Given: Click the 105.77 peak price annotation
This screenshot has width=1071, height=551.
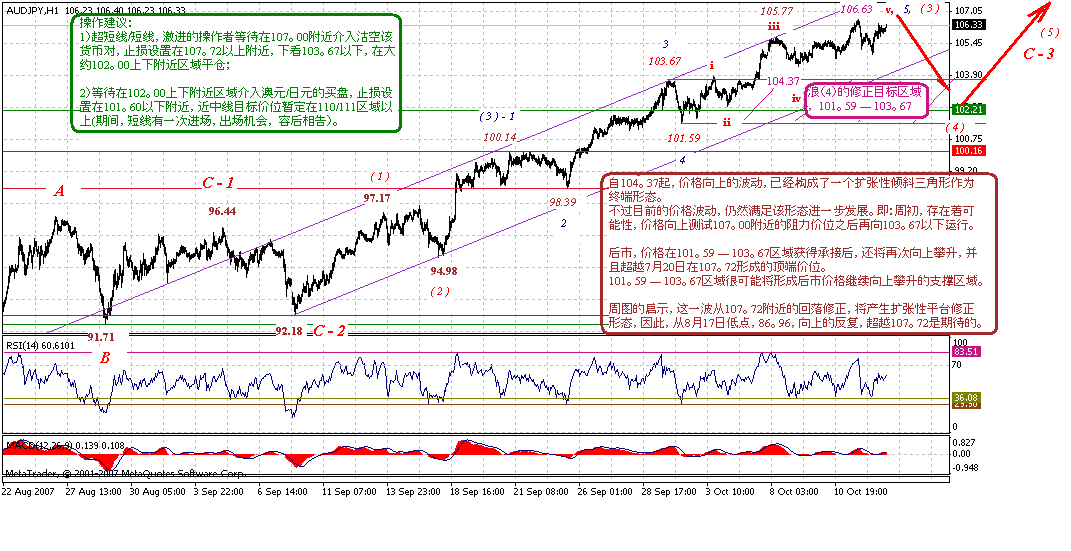Looking at the screenshot, I should coord(777,11).
